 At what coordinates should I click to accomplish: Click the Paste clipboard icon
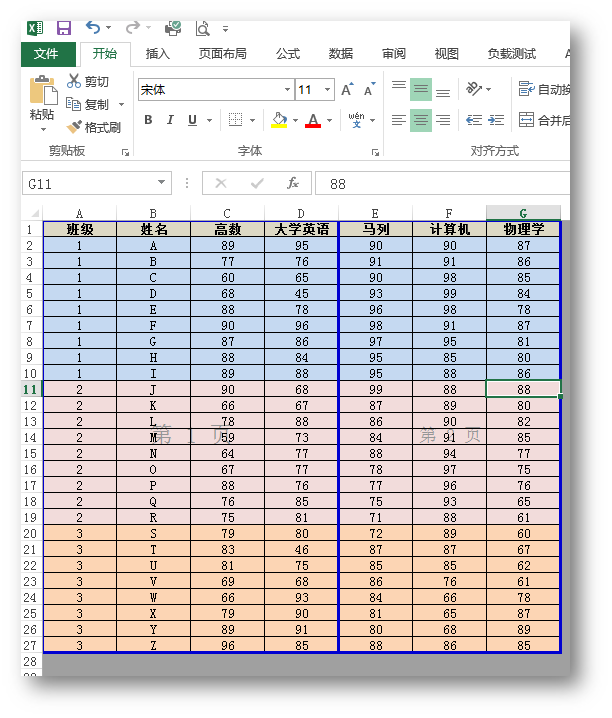pos(43,91)
